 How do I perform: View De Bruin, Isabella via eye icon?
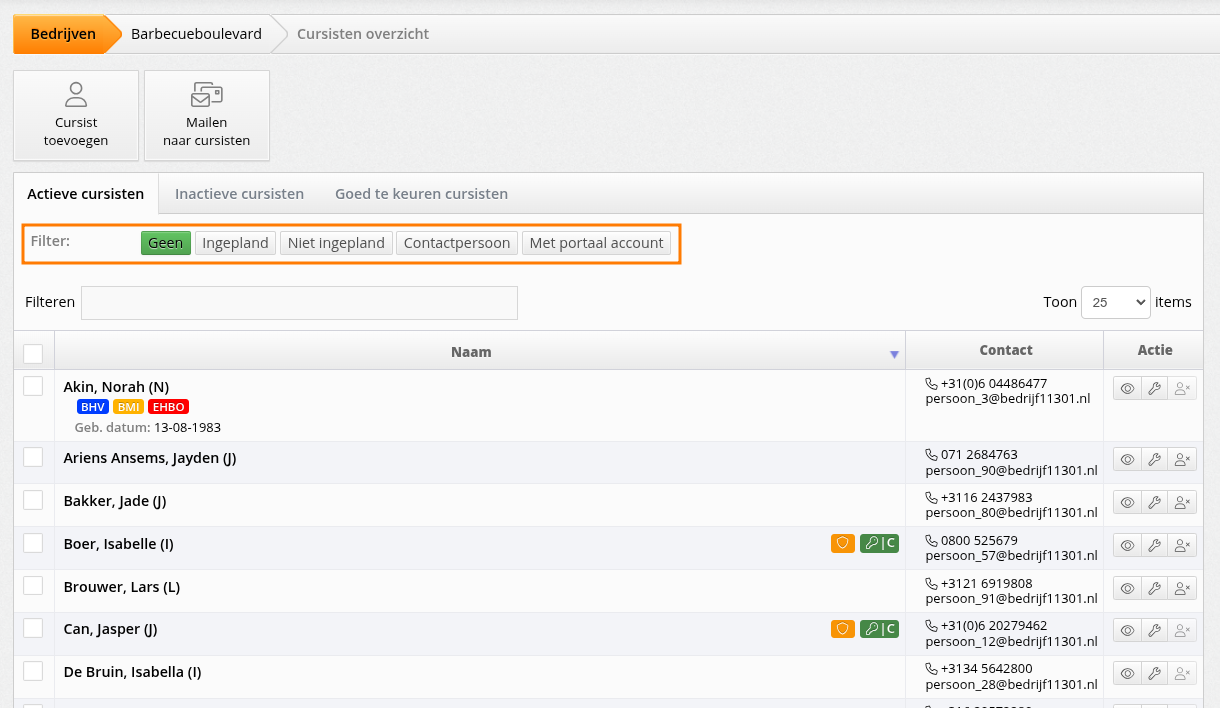click(1127, 674)
